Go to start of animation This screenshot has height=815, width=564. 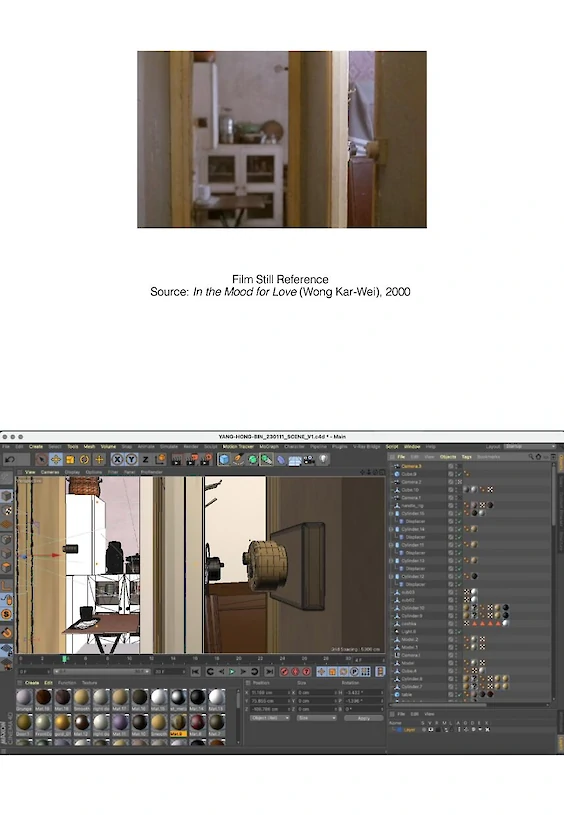(x=195, y=672)
